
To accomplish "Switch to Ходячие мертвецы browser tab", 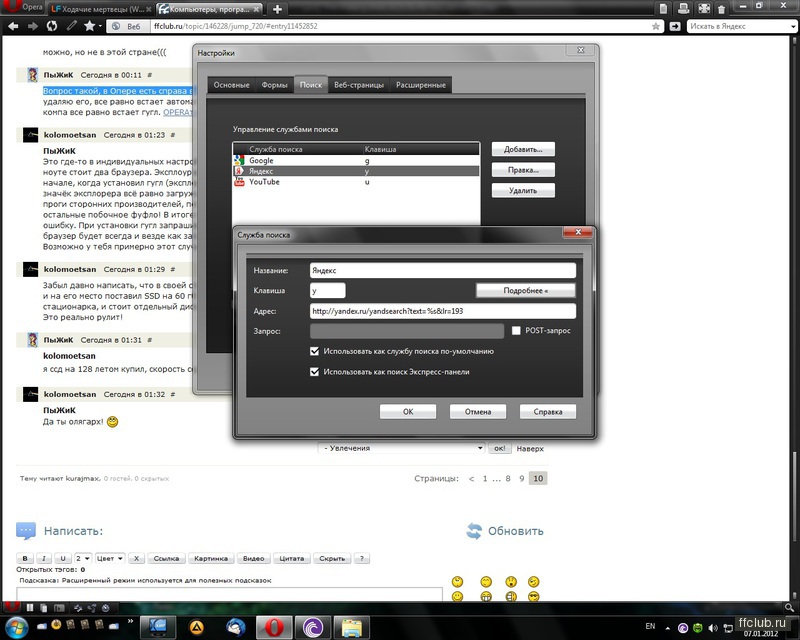I will pos(102,9).
